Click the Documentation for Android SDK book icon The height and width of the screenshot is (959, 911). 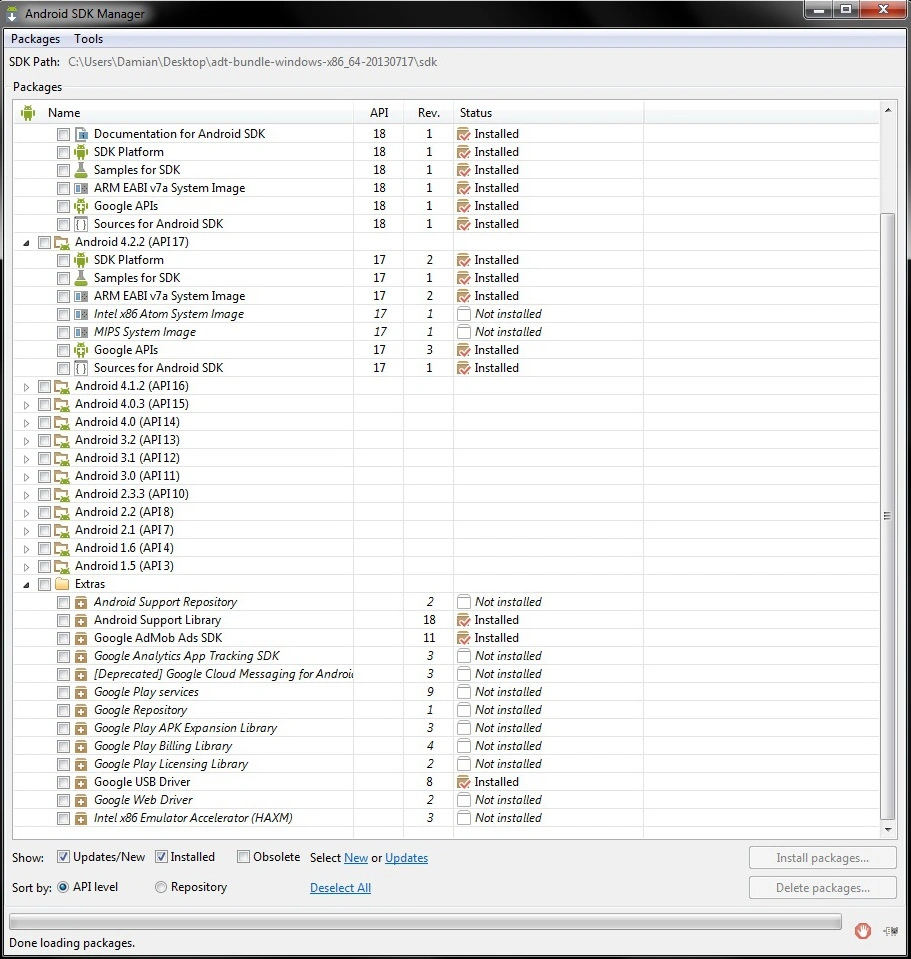(80, 133)
